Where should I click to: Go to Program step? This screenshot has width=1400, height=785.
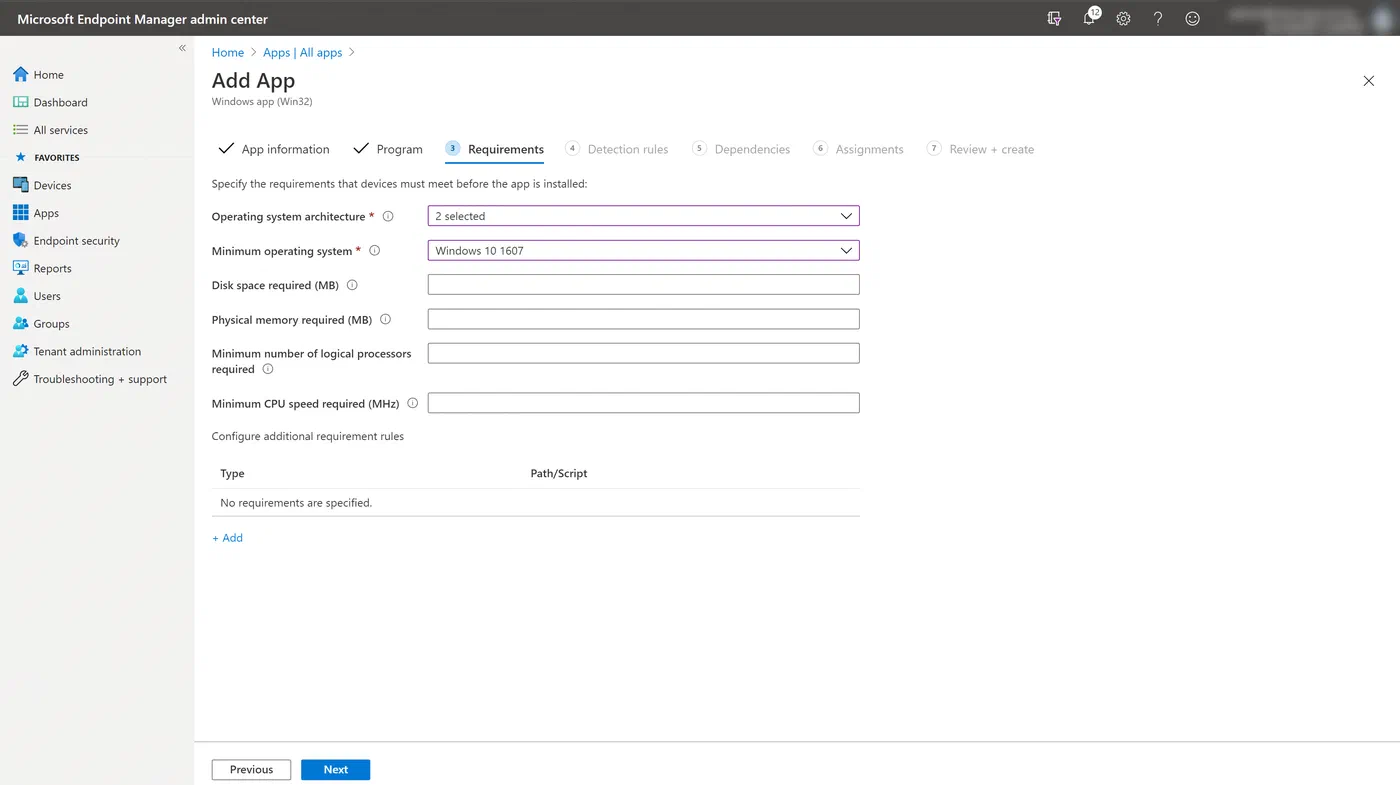pyautogui.click(x=388, y=149)
